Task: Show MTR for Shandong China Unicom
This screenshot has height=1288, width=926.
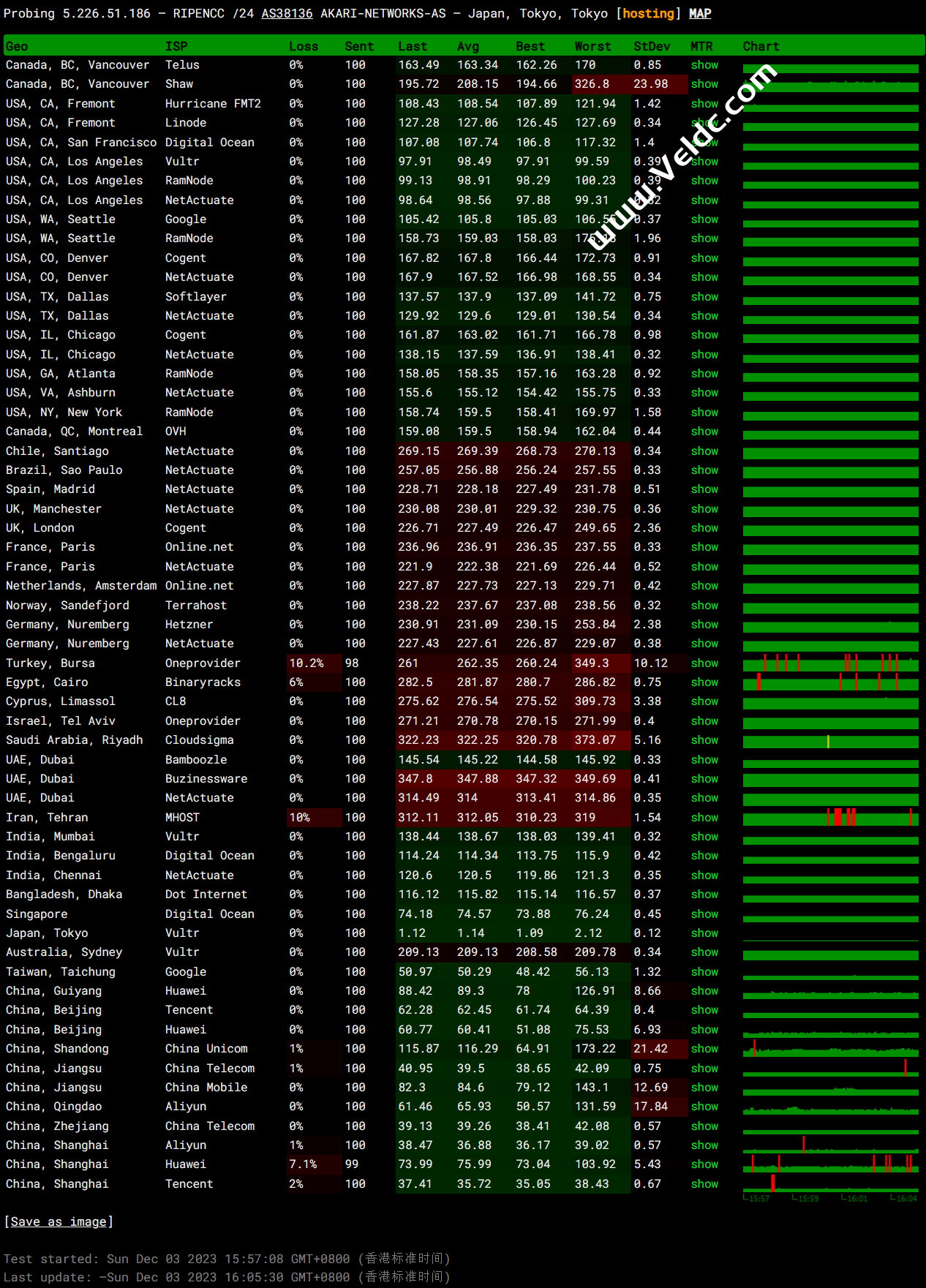Action: 704,1049
